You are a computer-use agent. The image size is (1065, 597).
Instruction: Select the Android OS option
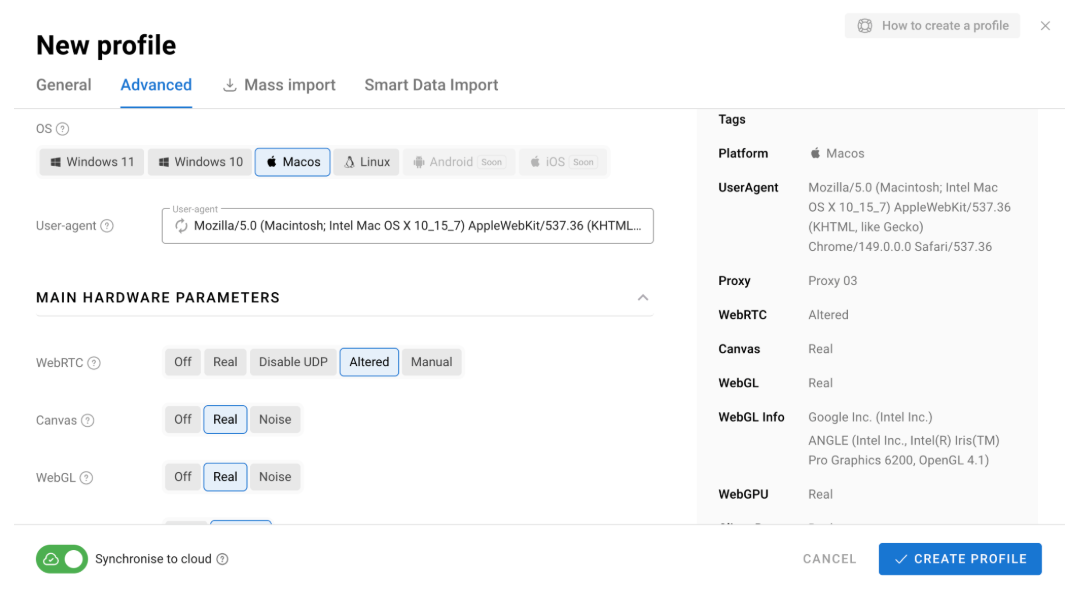459,162
